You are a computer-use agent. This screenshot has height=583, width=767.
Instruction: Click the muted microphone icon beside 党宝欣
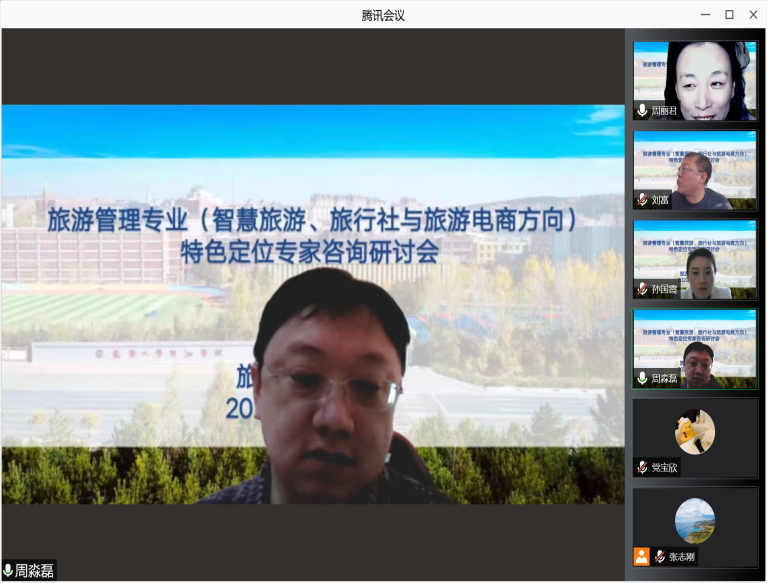(x=642, y=467)
